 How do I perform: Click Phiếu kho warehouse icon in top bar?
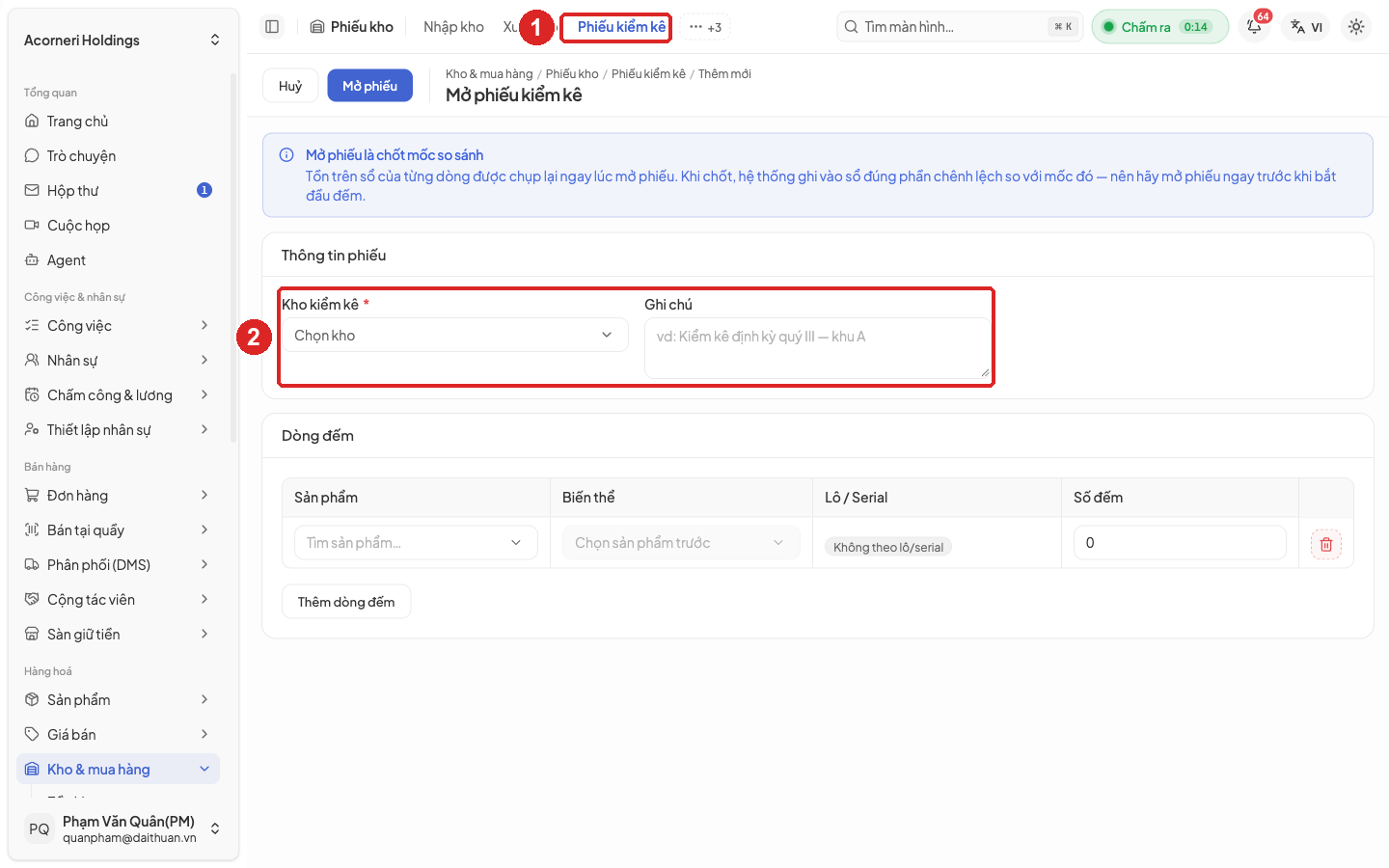[317, 27]
